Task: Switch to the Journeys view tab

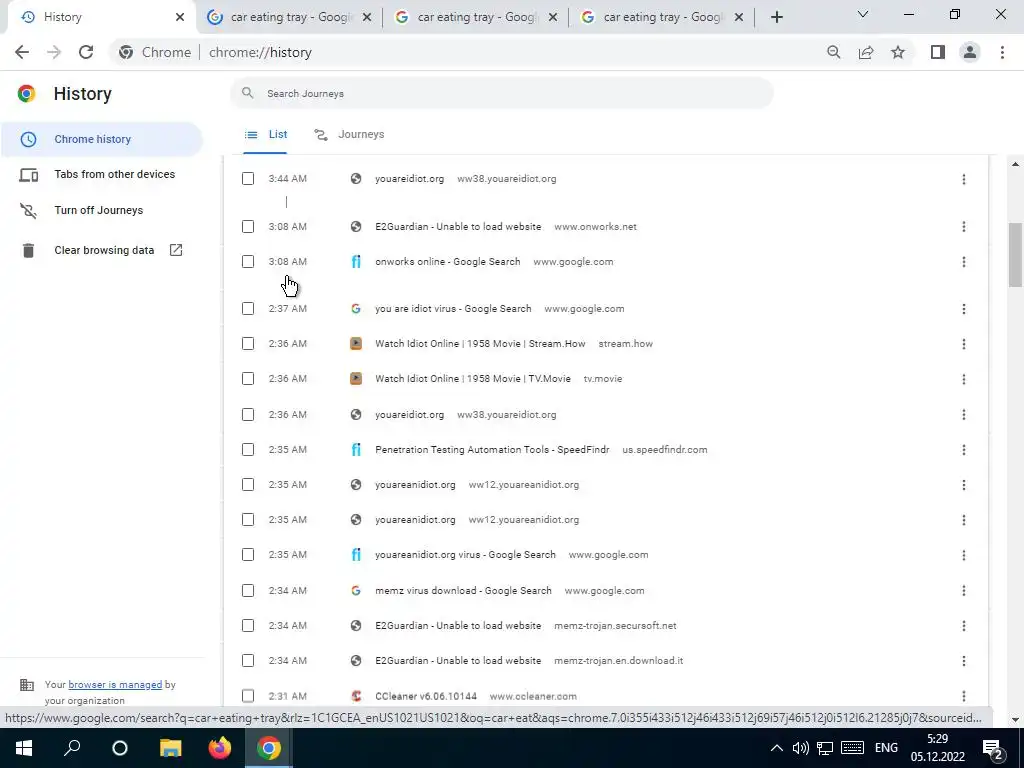Action: pos(349,135)
